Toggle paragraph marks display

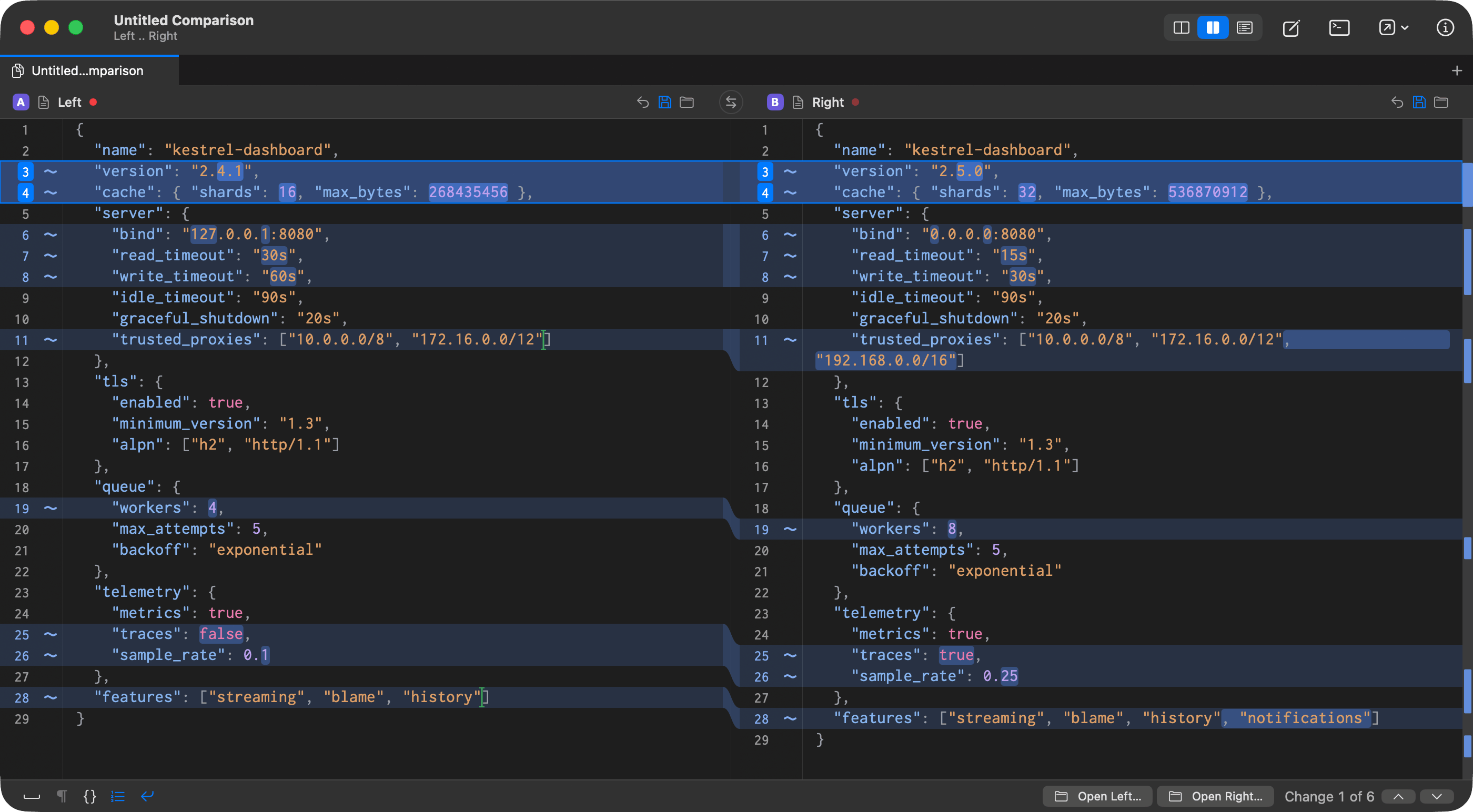click(62, 796)
